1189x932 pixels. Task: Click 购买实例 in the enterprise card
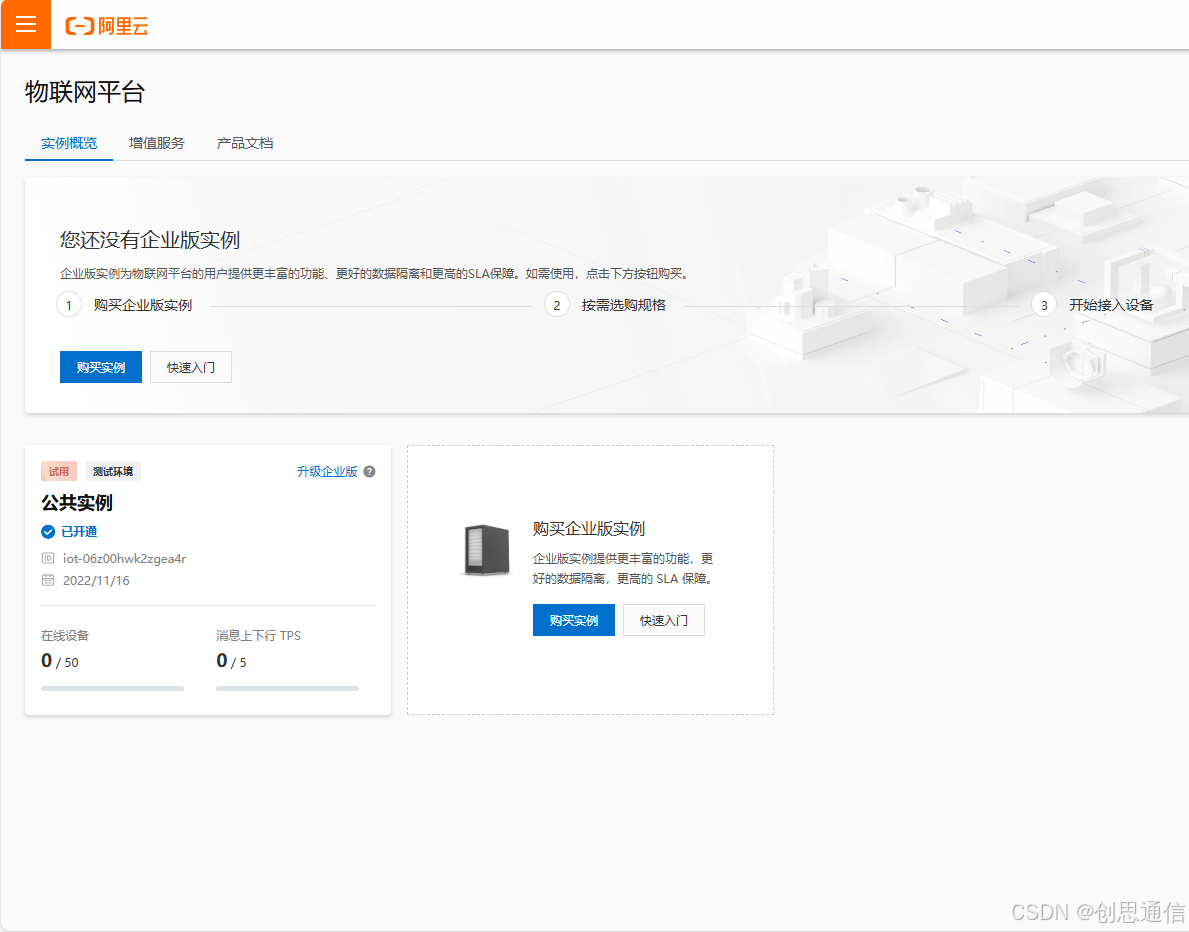point(574,620)
